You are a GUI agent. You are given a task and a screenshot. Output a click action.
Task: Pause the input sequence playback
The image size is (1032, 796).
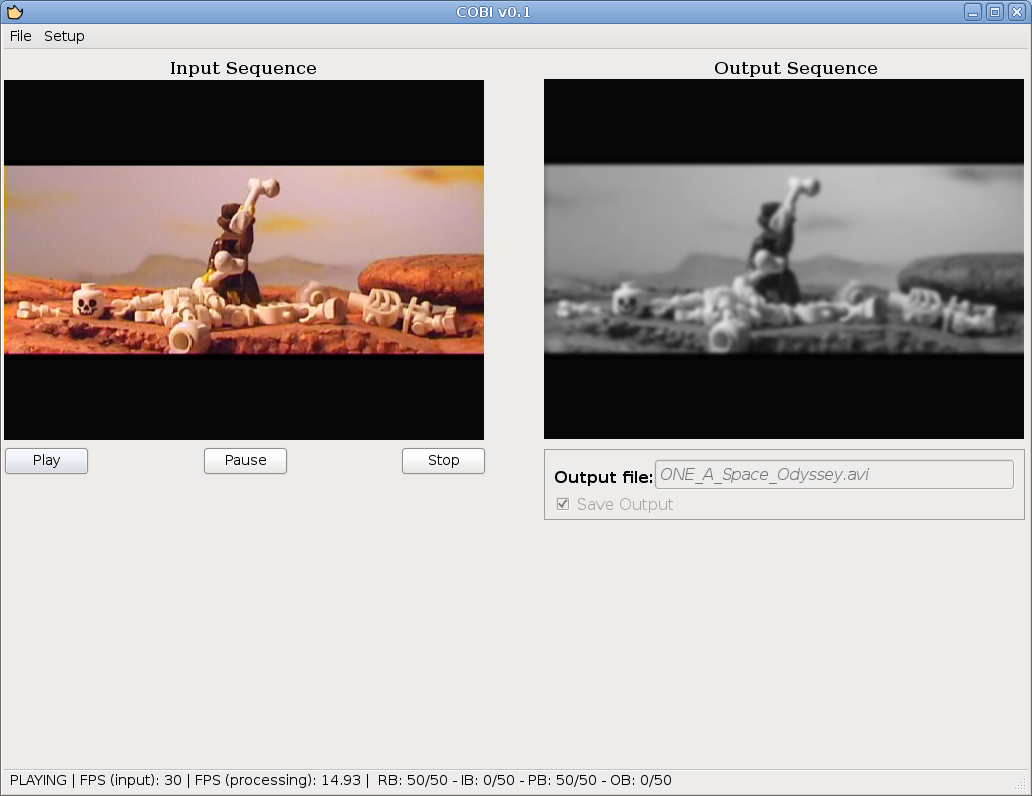[245, 460]
